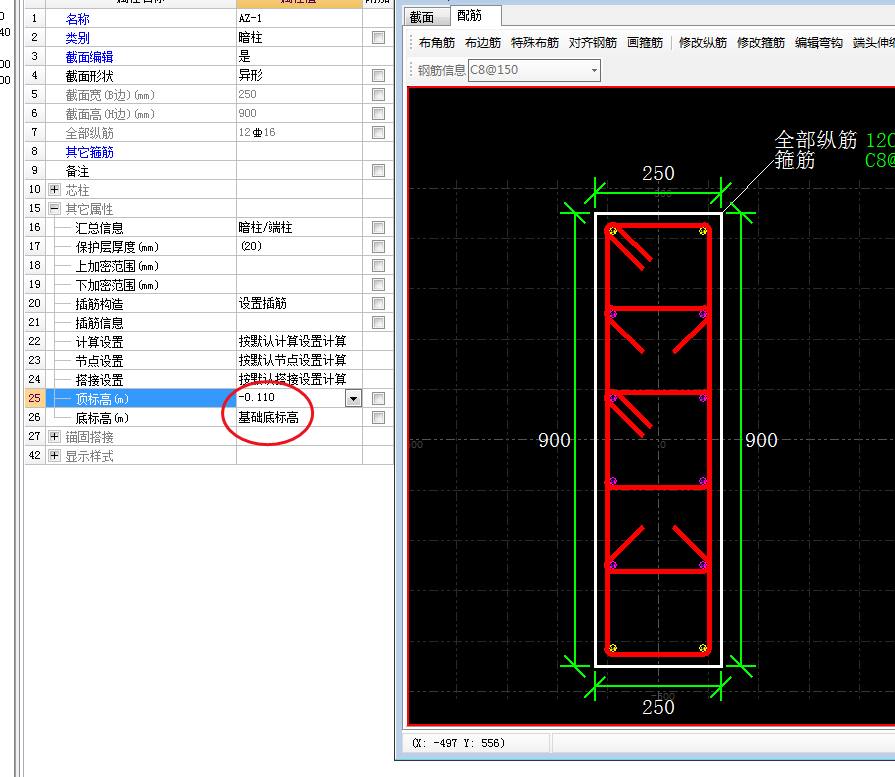The image size is (895, 777).
Task: Expand the 锚固搭接 property group
Action: point(54,437)
